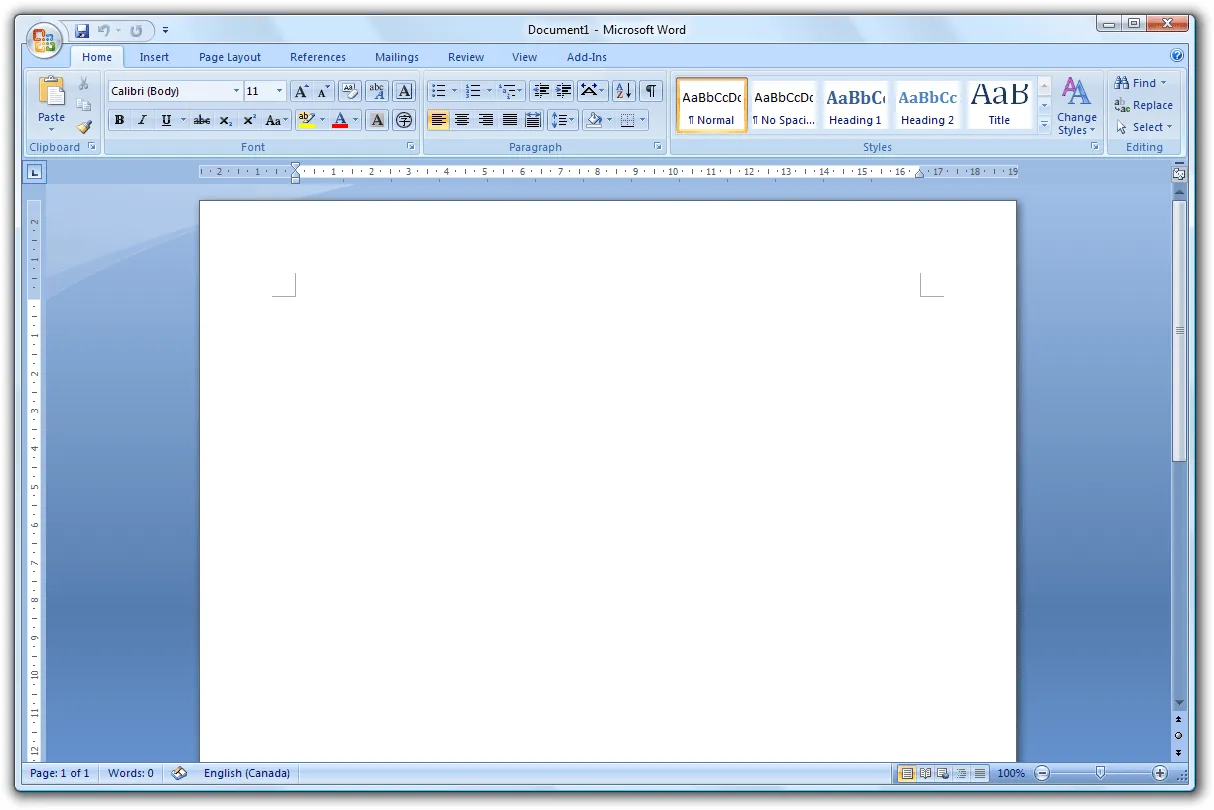Open the Mailings ribbon tab
The height and width of the screenshot is (810, 1214).
(396, 57)
